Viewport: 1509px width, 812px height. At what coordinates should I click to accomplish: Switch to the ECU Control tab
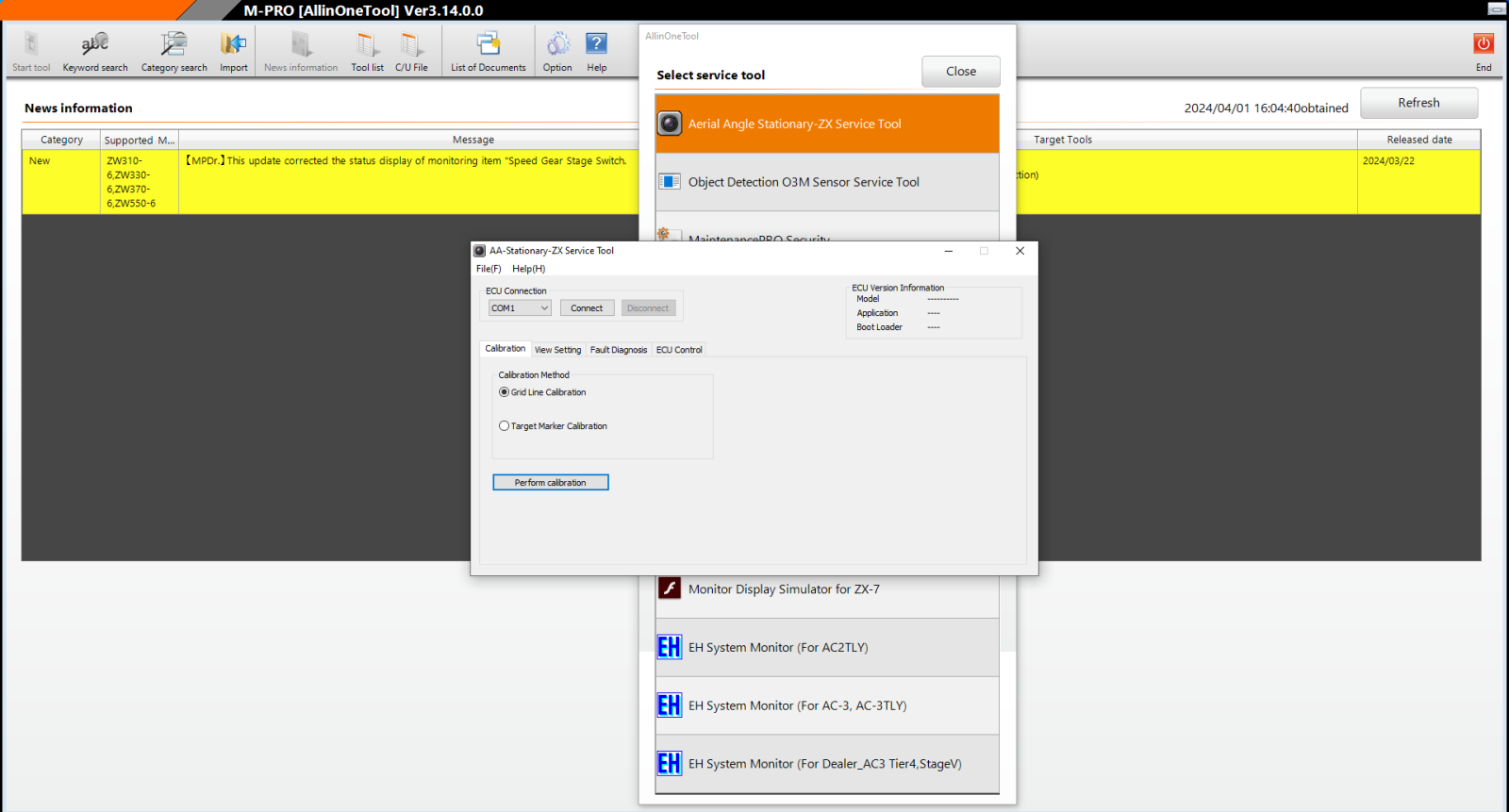(x=679, y=350)
